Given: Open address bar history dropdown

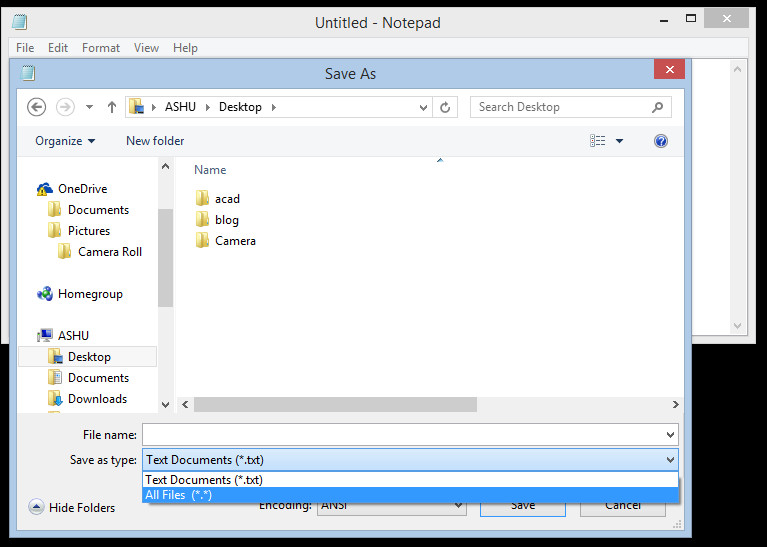Looking at the screenshot, I should [423, 107].
